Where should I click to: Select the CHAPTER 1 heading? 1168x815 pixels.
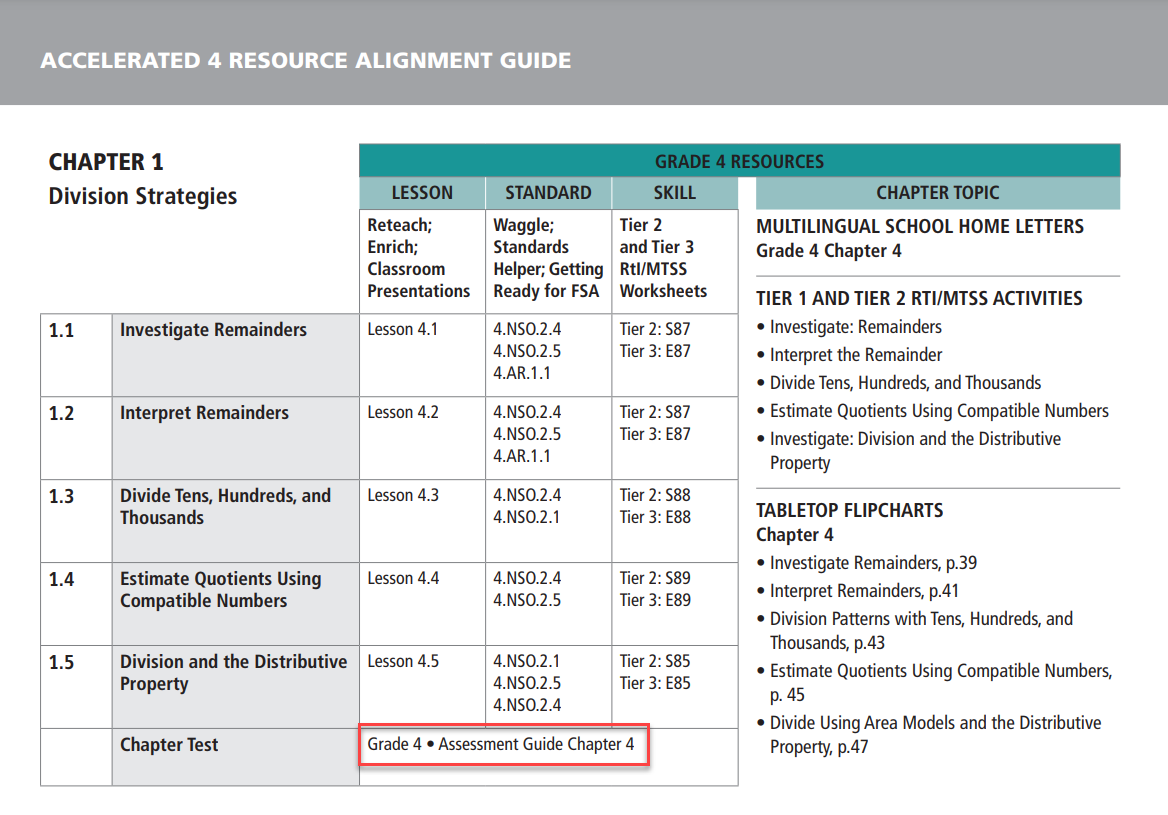coord(105,161)
